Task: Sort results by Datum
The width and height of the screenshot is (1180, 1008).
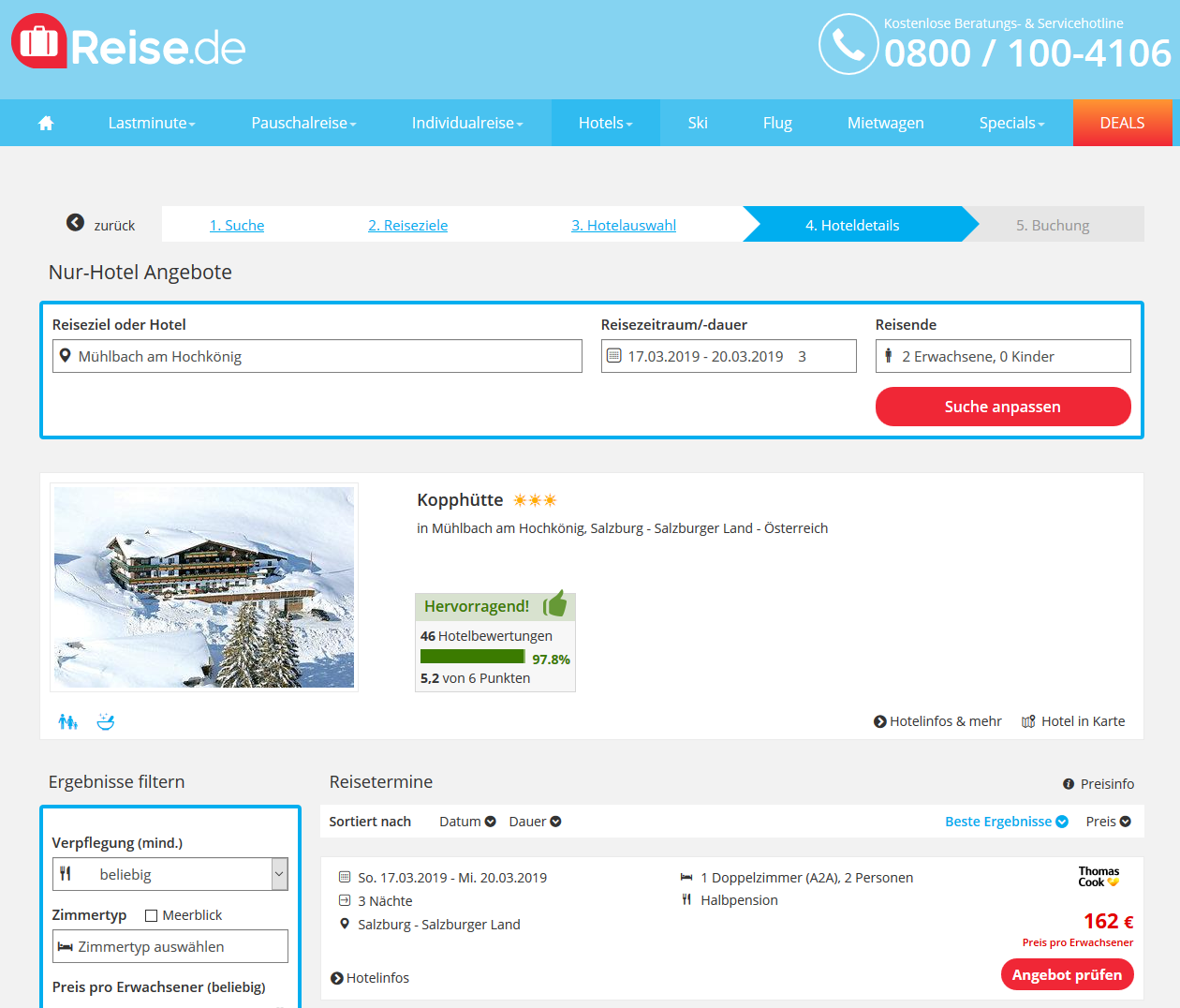Action: pyautogui.click(x=467, y=822)
